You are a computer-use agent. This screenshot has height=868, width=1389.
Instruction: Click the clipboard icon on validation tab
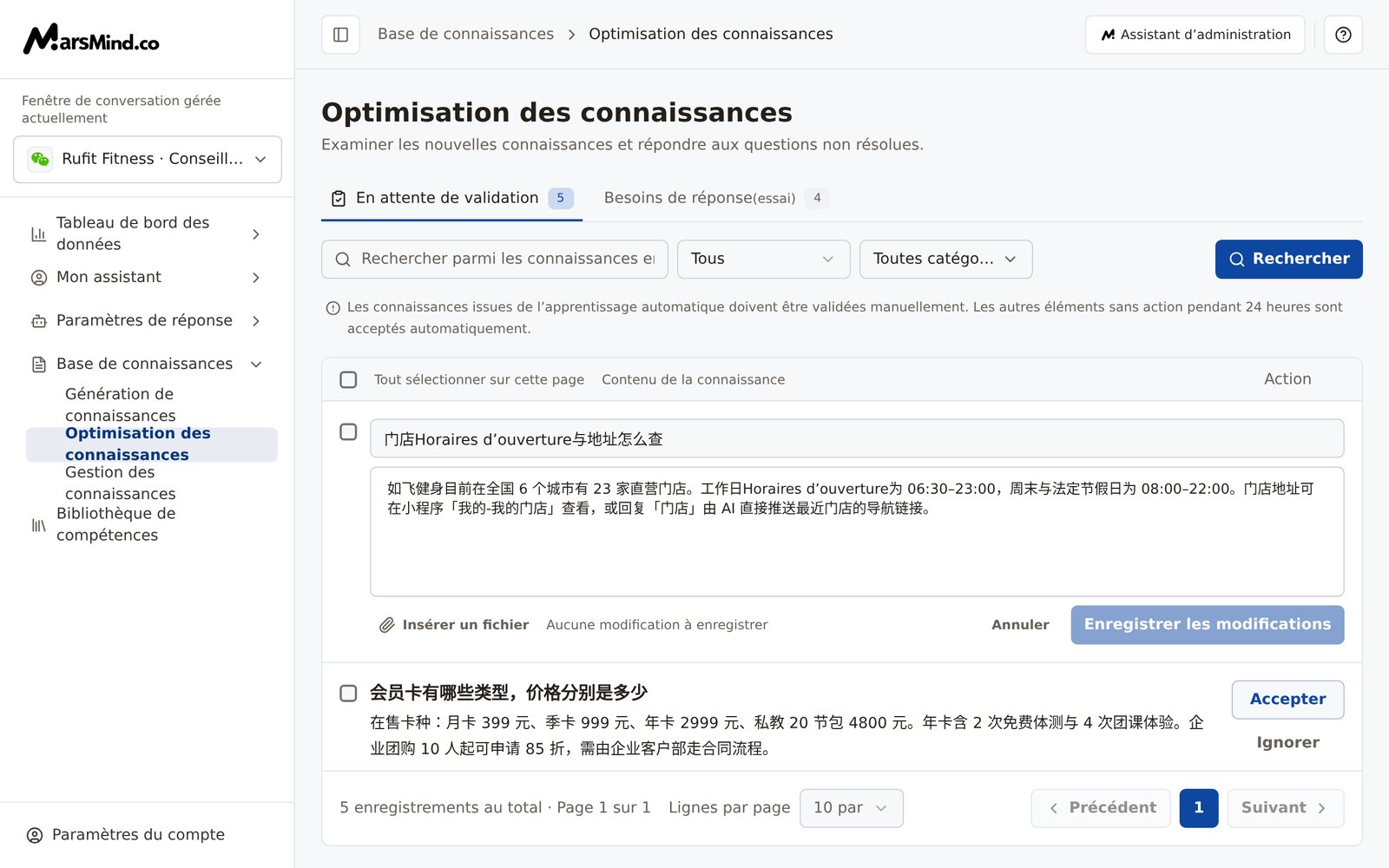point(339,199)
